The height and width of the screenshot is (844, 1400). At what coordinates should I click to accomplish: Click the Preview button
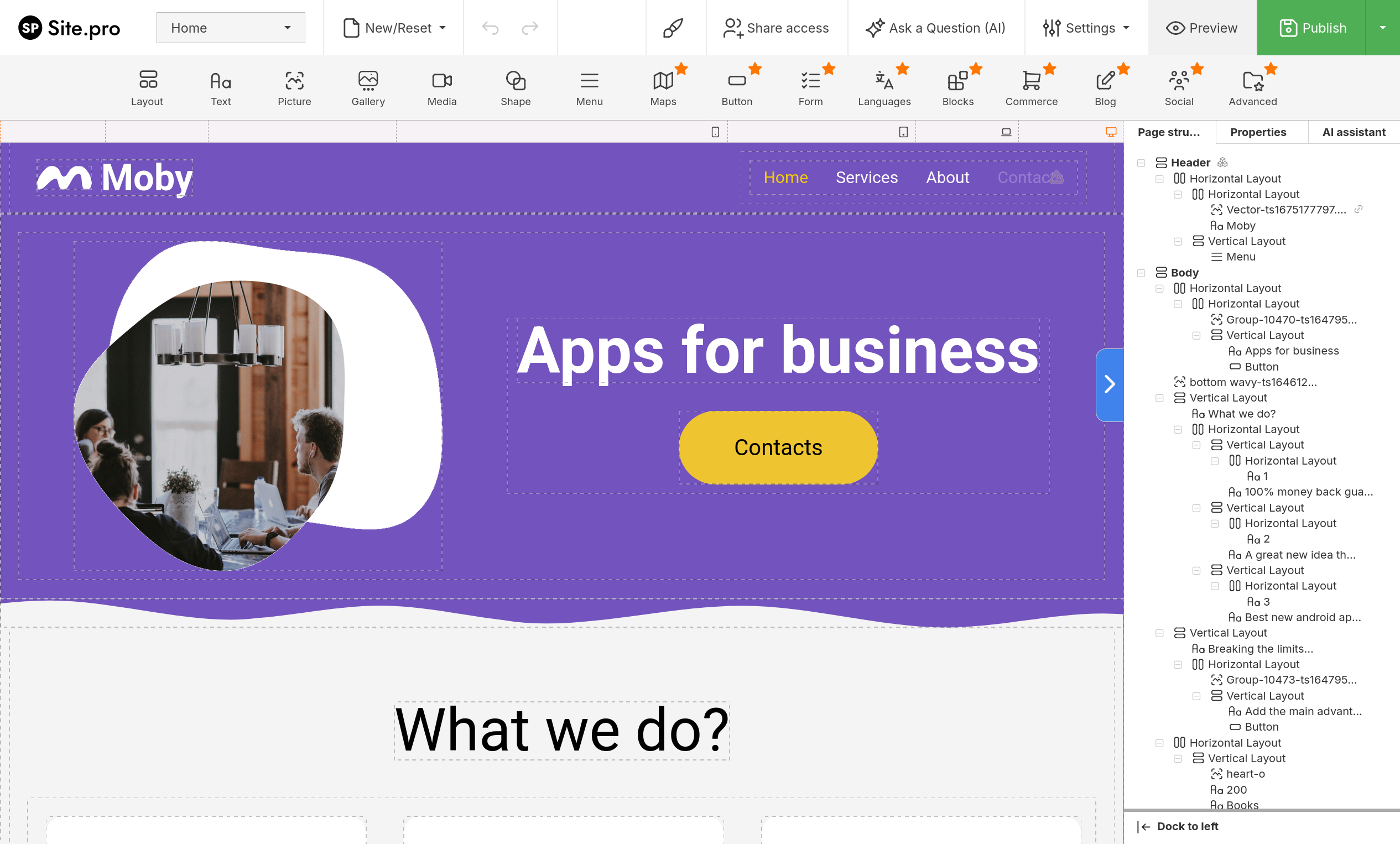1202,28
